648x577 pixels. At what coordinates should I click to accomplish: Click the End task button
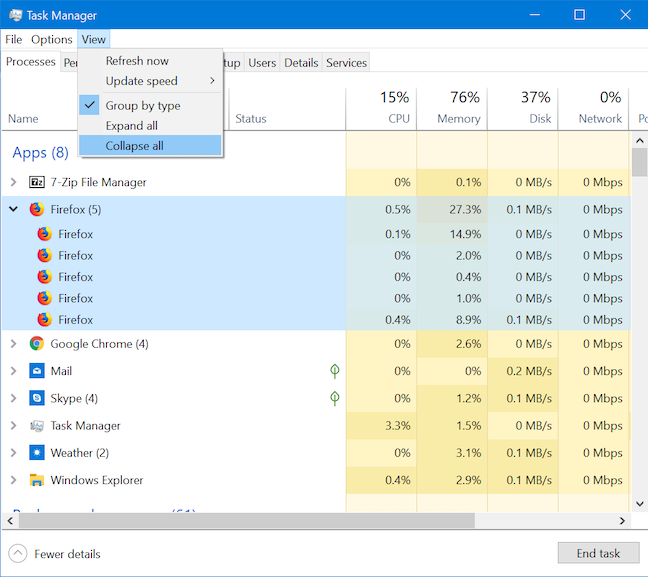coord(598,553)
